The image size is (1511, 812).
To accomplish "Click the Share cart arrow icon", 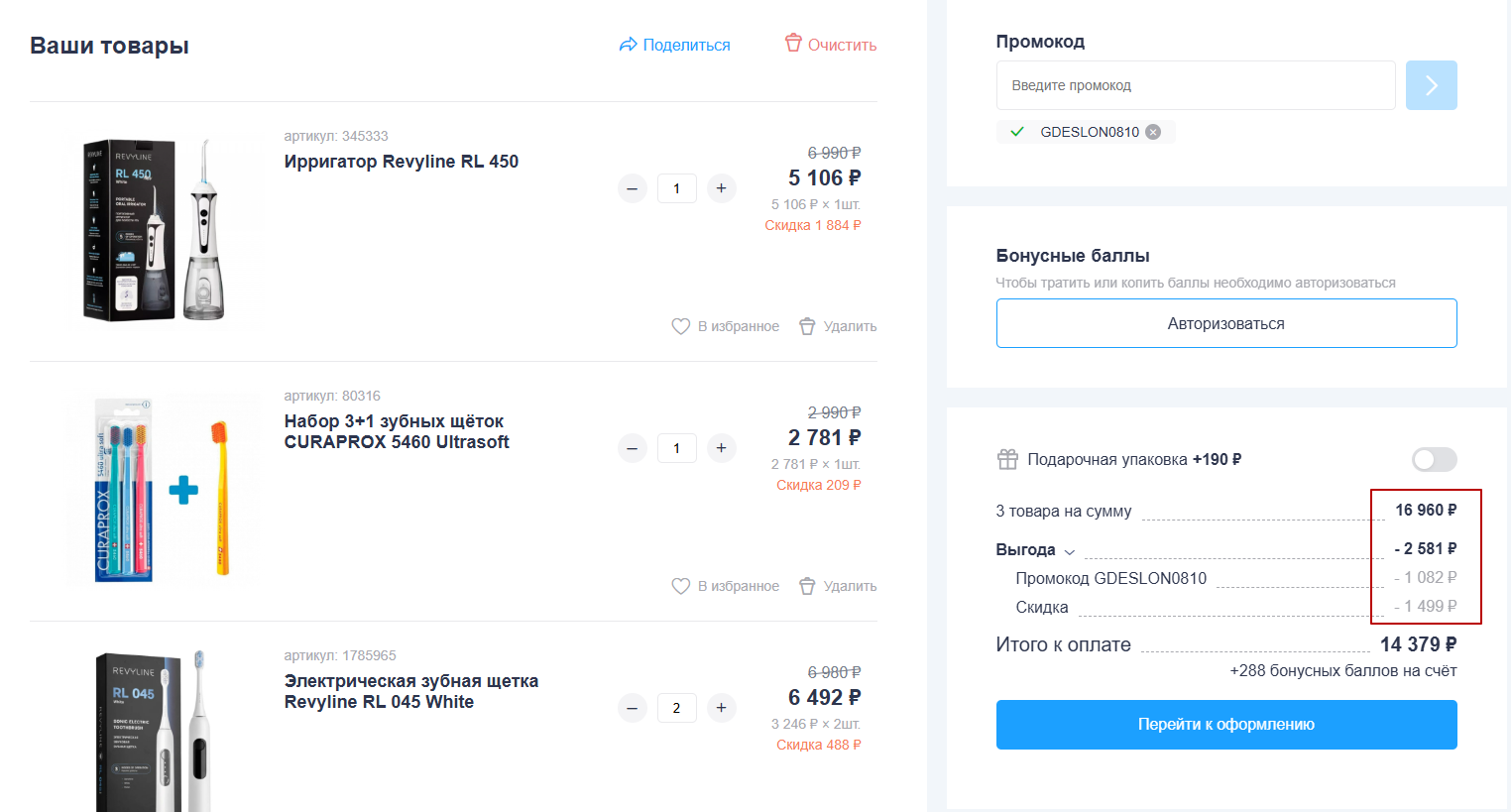I will pyautogui.click(x=628, y=45).
